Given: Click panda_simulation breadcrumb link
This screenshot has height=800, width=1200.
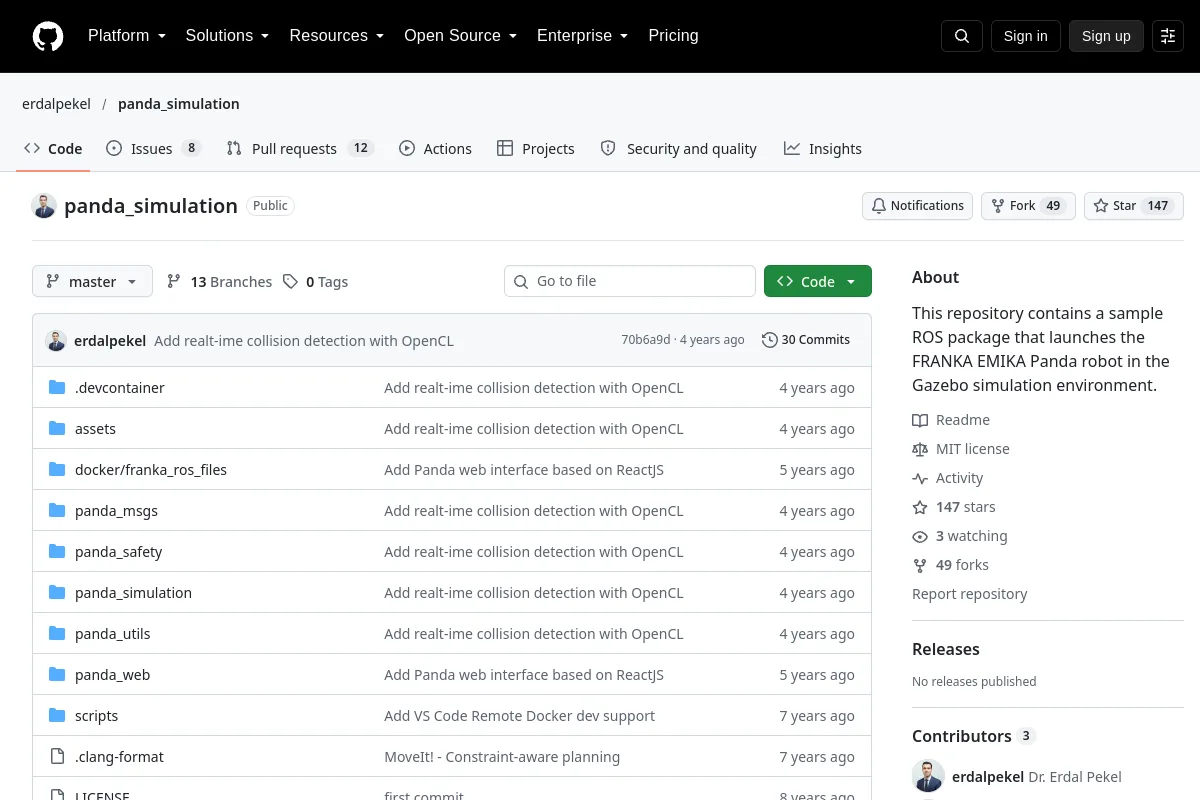Looking at the screenshot, I should (x=179, y=104).
